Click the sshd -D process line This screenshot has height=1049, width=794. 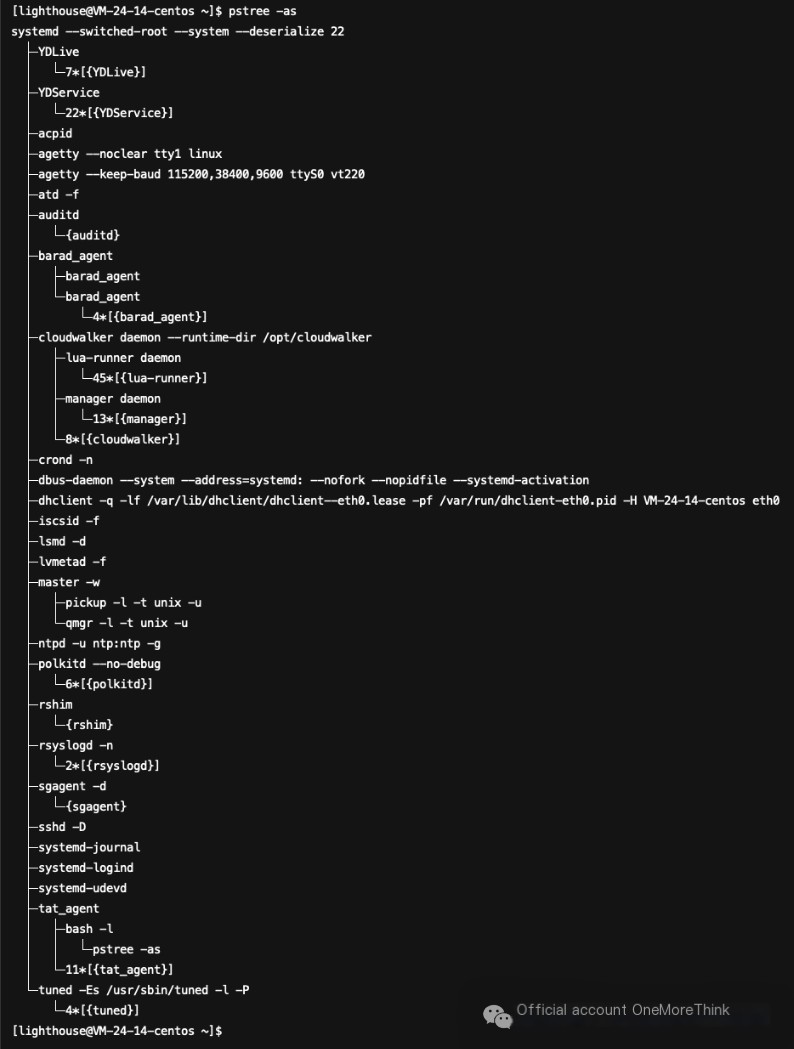[x=62, y=827]
